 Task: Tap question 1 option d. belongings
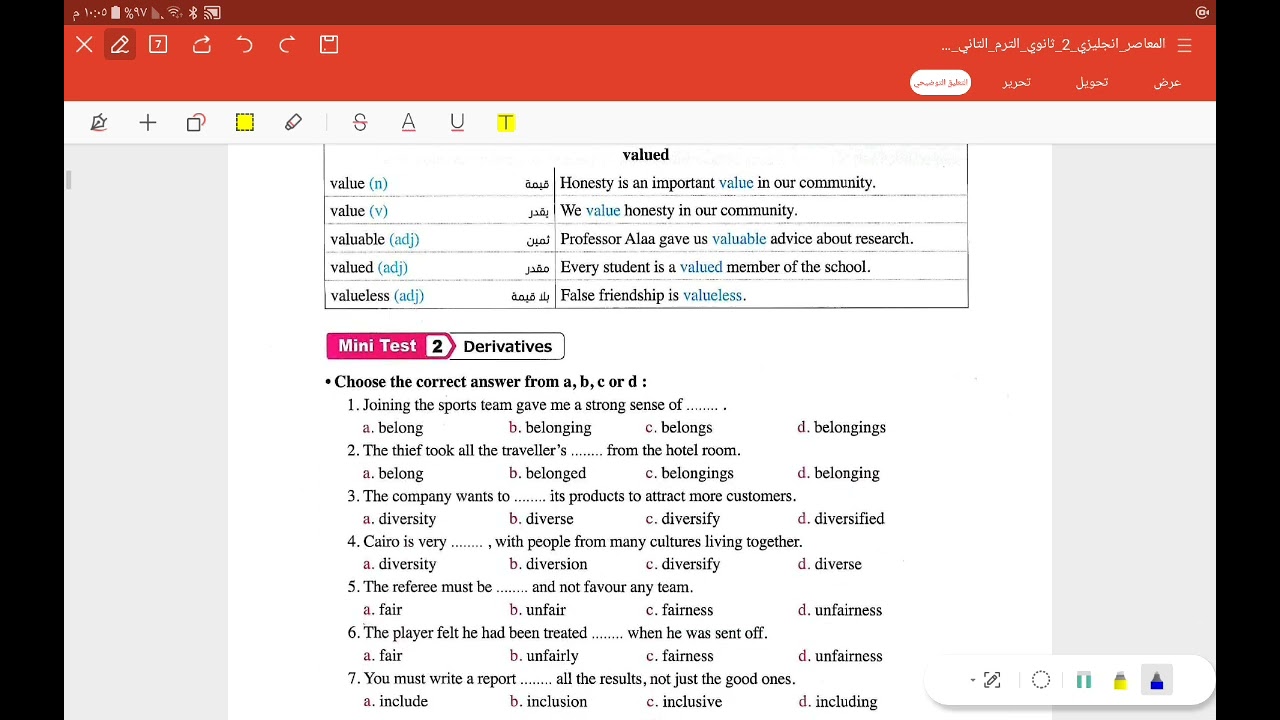(x=841, y=427)
